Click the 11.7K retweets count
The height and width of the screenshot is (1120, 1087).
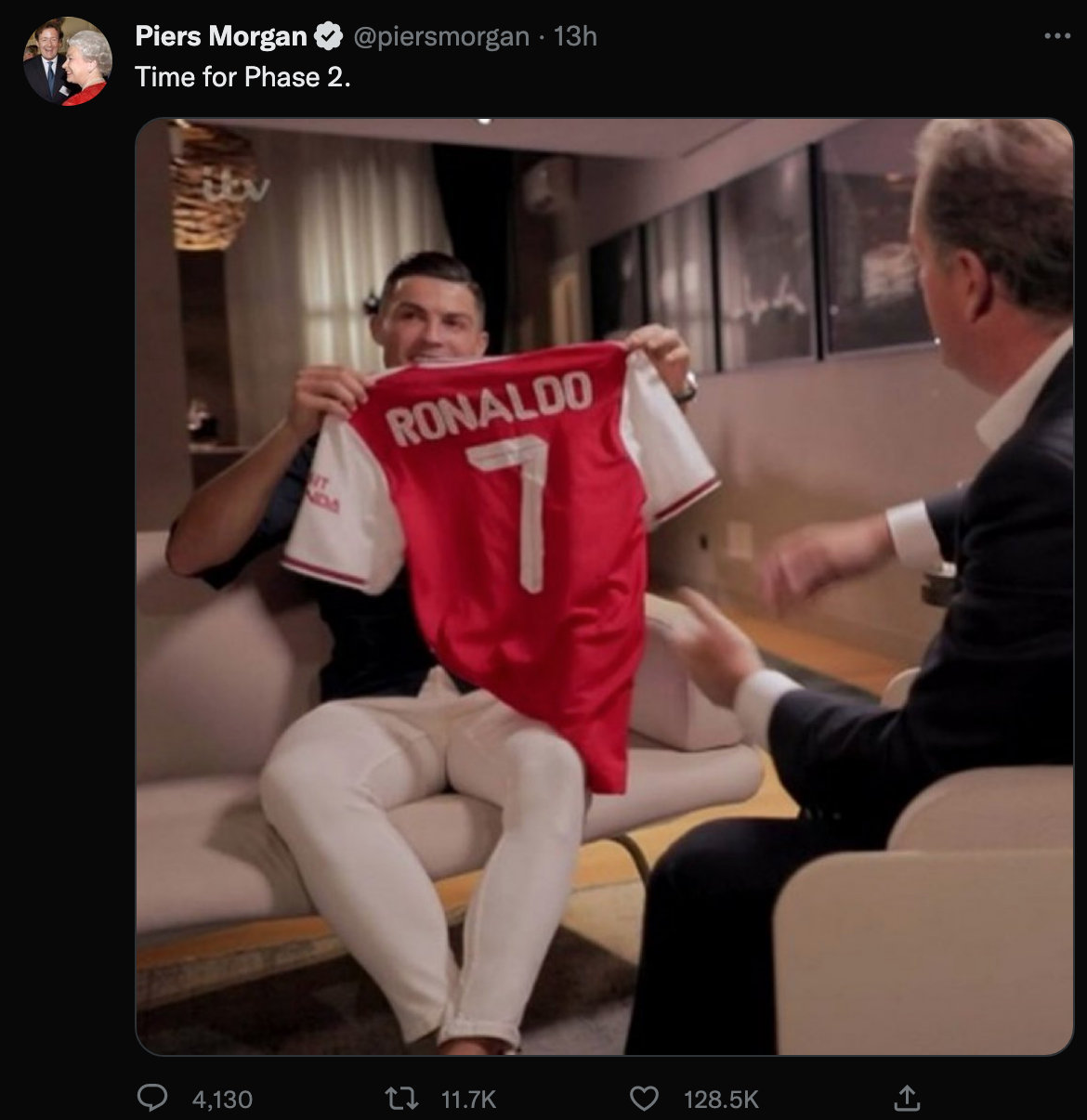click(x=468, y=1100)
